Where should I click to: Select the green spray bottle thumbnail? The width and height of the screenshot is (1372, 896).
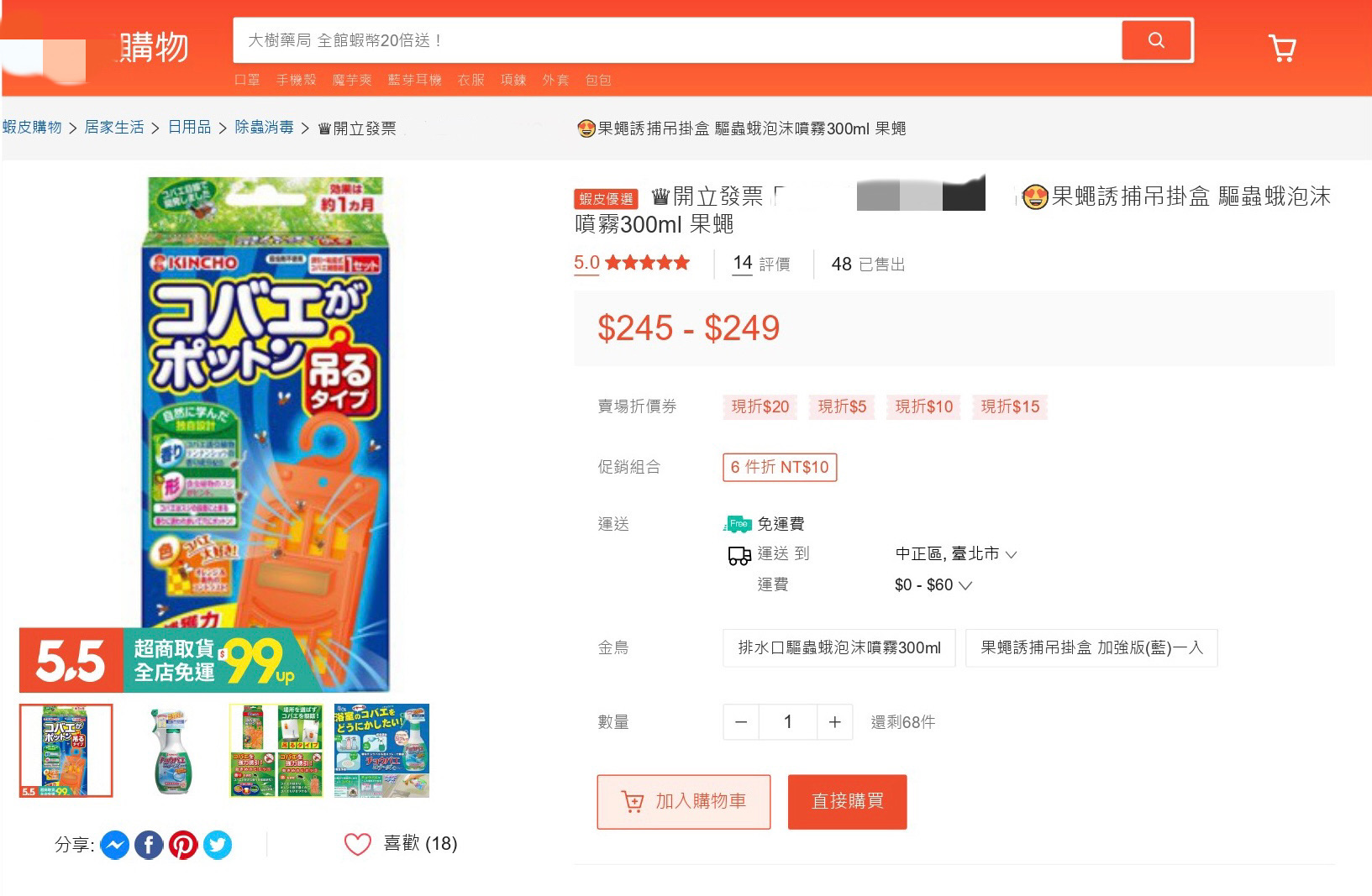click(x=171, y=751)
